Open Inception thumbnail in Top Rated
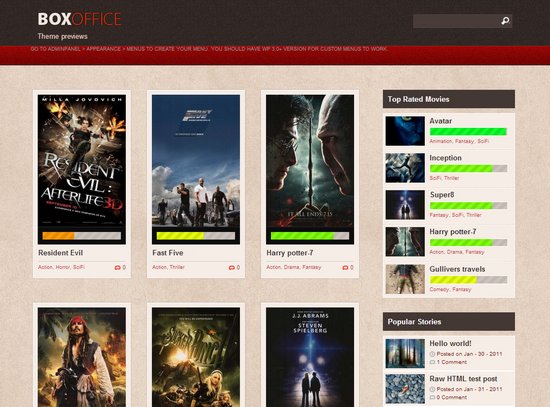 tap(405, 168)
